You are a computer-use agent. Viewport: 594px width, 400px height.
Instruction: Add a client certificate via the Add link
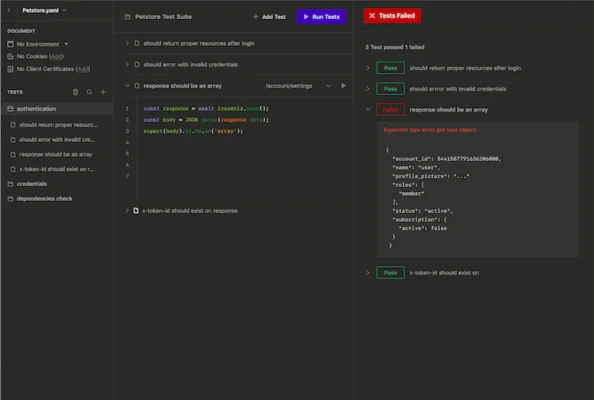(83, 69)
